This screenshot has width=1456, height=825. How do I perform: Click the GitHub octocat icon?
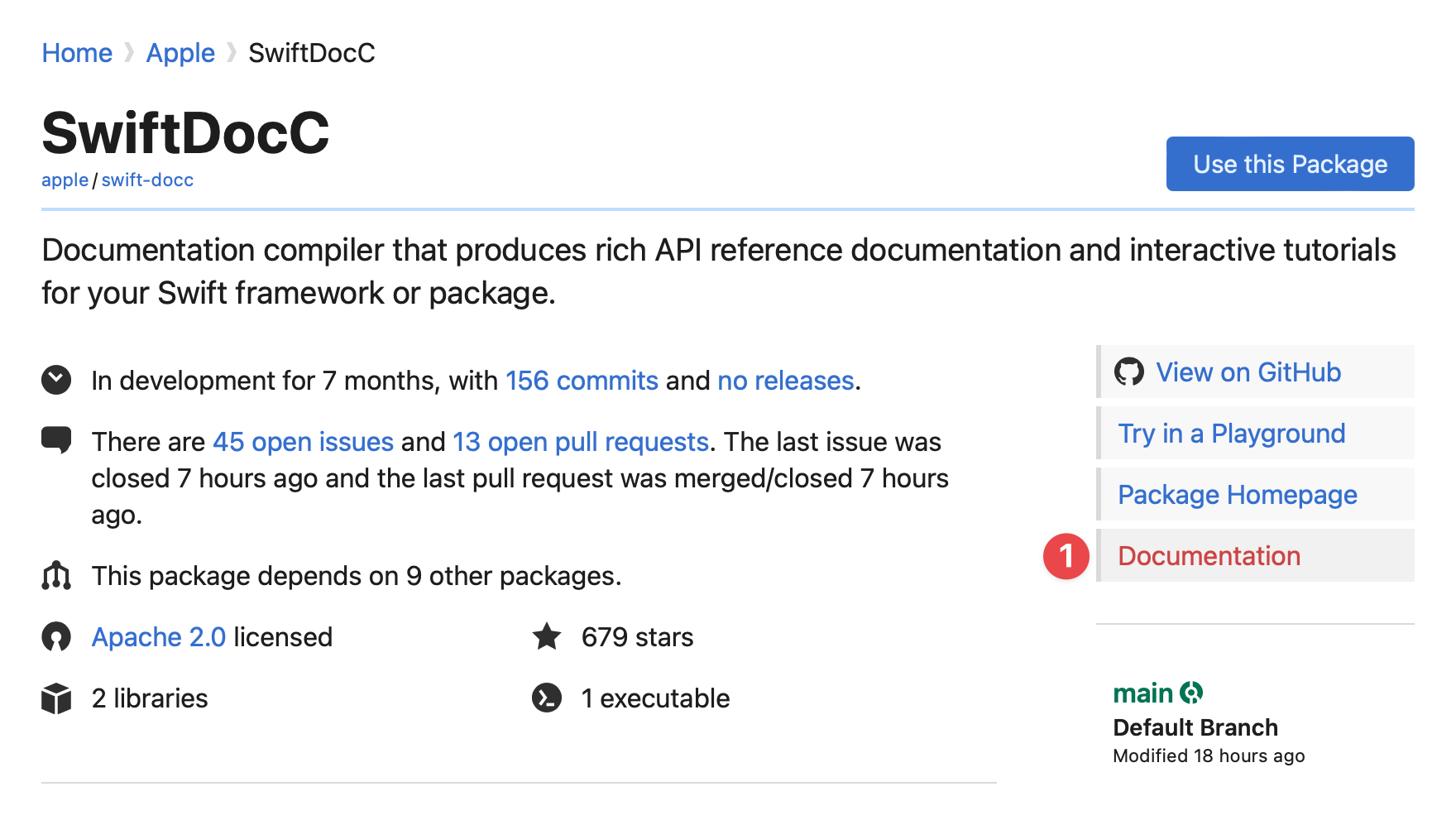tap(1128, 372)
